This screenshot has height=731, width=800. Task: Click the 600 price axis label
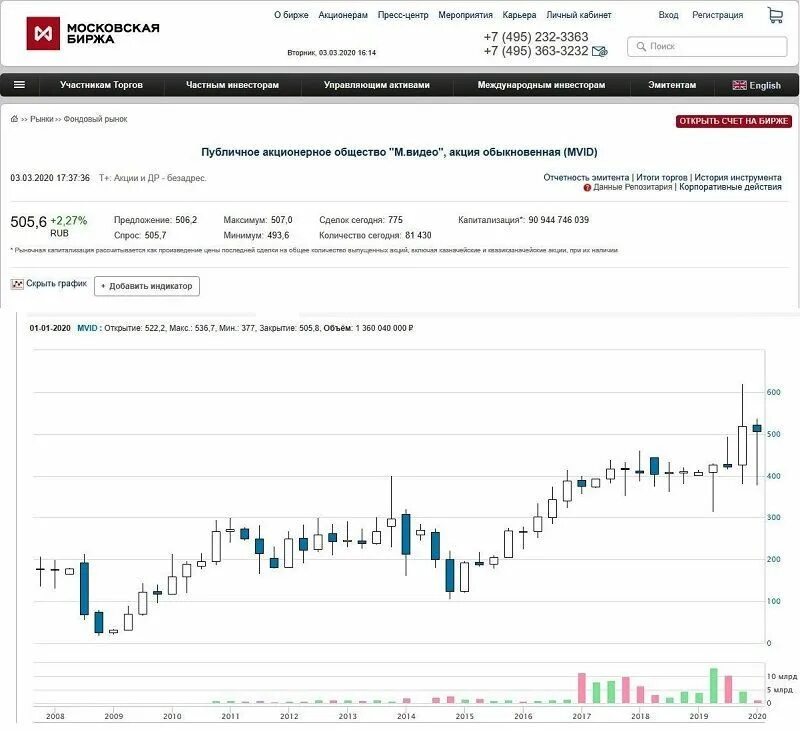pos(773,392)
